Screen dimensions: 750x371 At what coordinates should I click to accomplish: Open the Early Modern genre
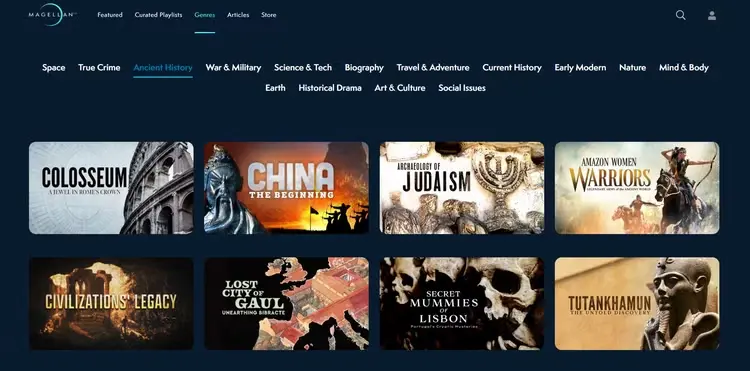pyautogui.click(x=580, y=67)
